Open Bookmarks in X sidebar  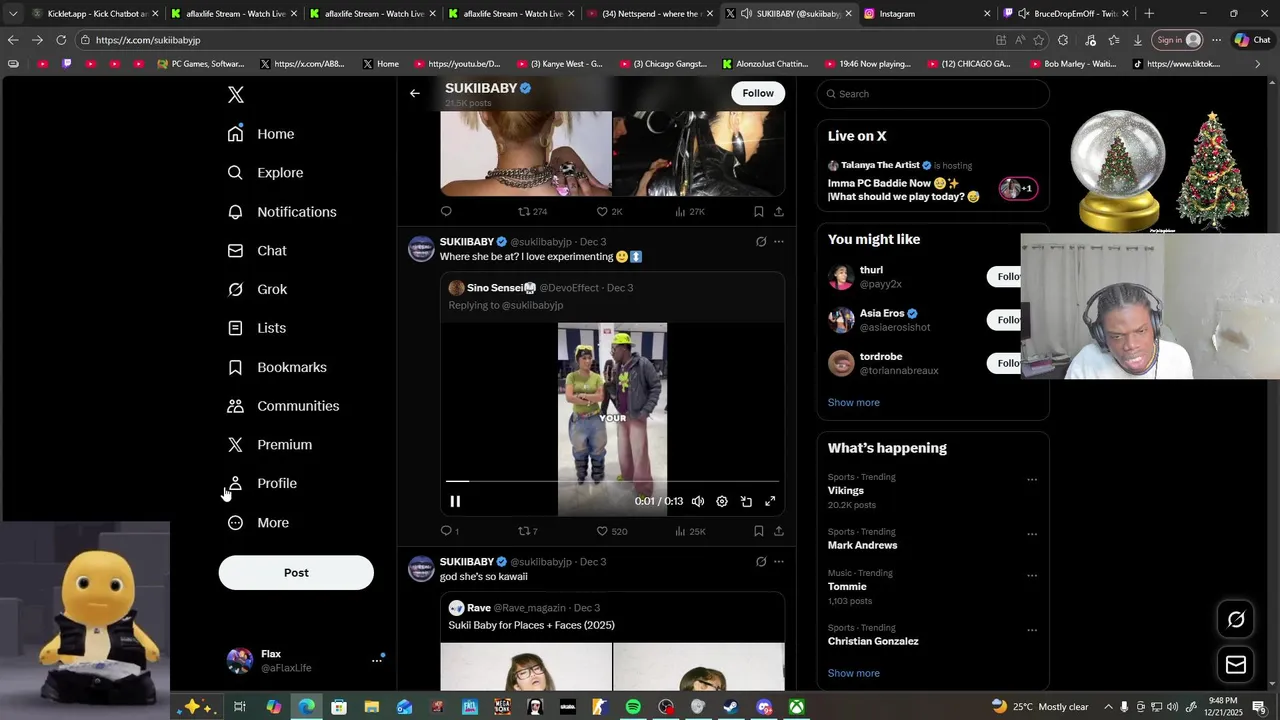[x=277, y=367]
